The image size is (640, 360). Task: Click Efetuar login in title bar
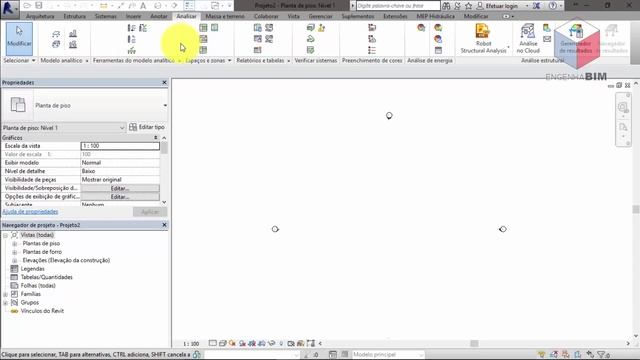click(502, 6)
